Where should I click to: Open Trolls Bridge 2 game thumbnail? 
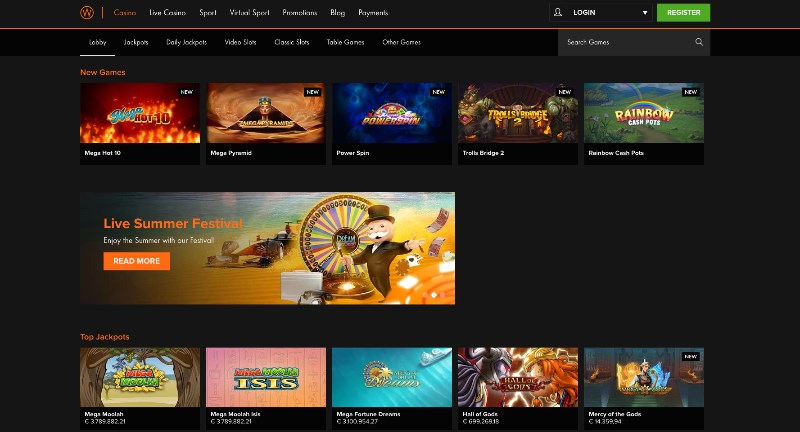[518, 113]
